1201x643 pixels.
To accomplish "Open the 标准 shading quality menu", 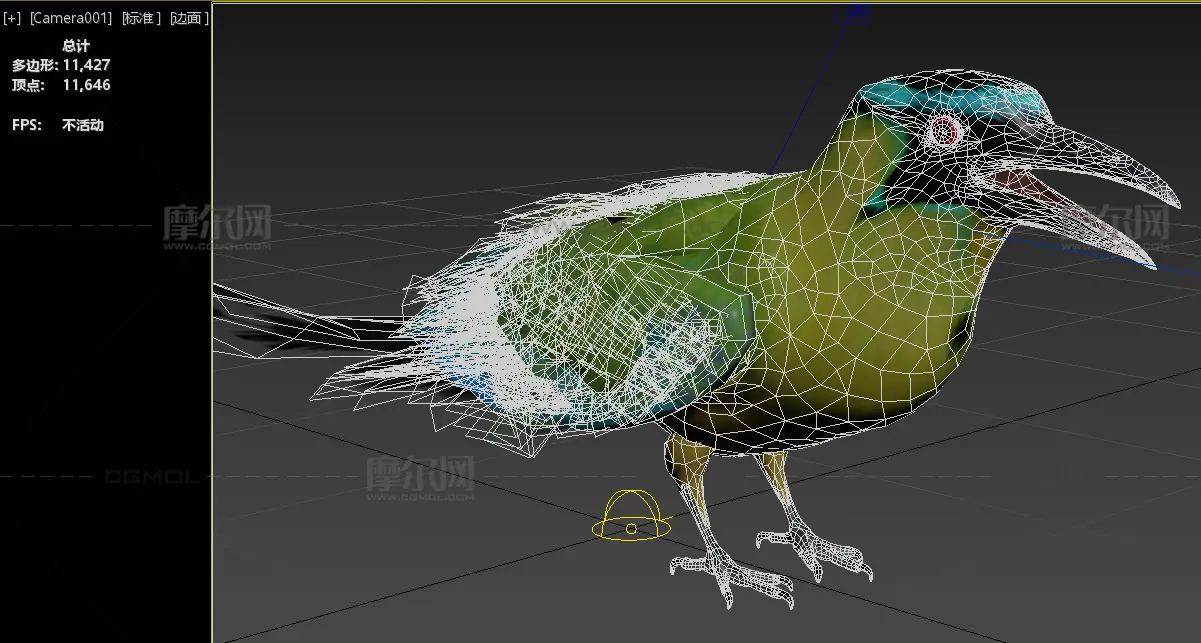I will click(x=141, y=19).
